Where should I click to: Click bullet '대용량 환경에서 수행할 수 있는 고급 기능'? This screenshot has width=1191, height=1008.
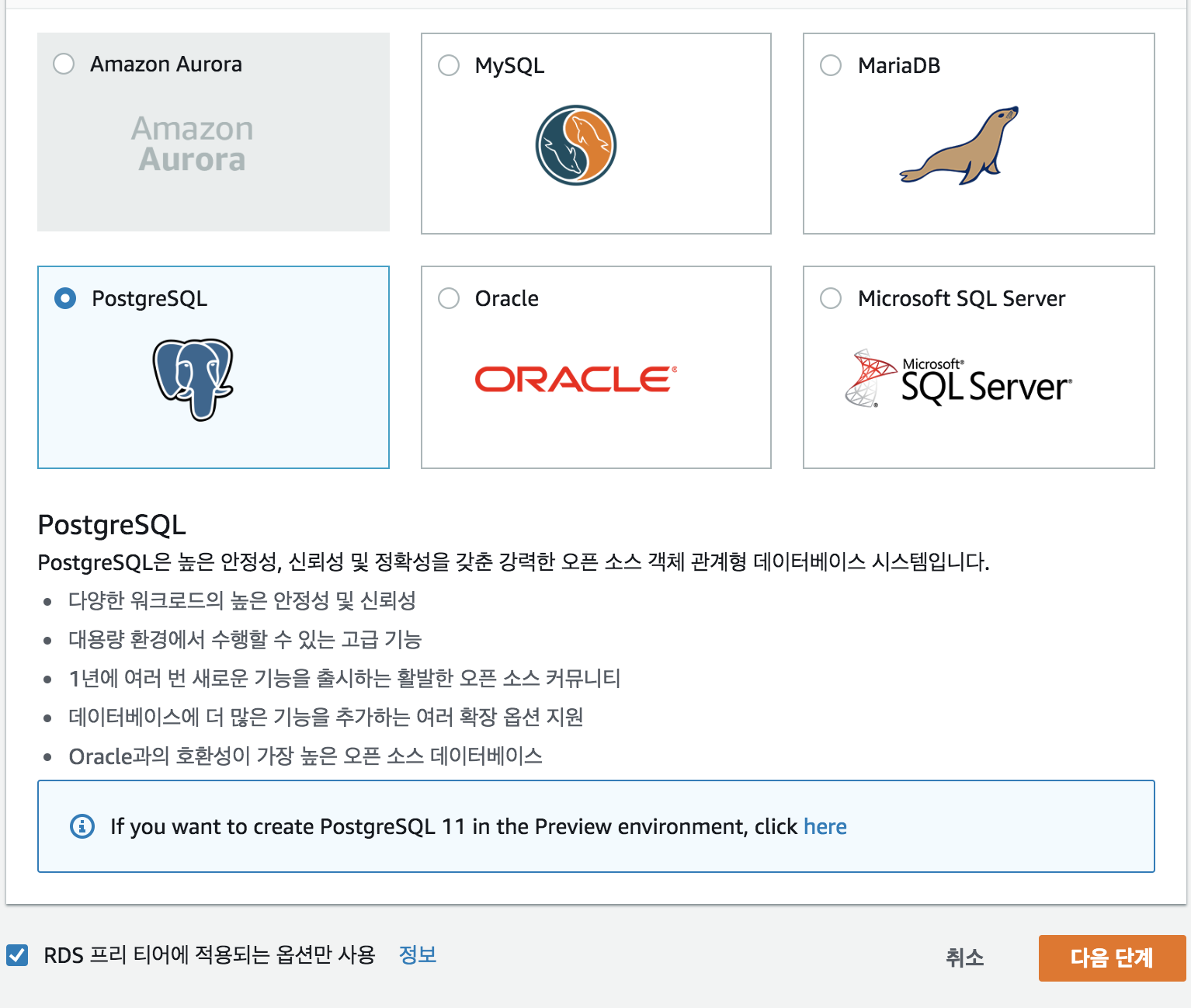click(245, 639)
